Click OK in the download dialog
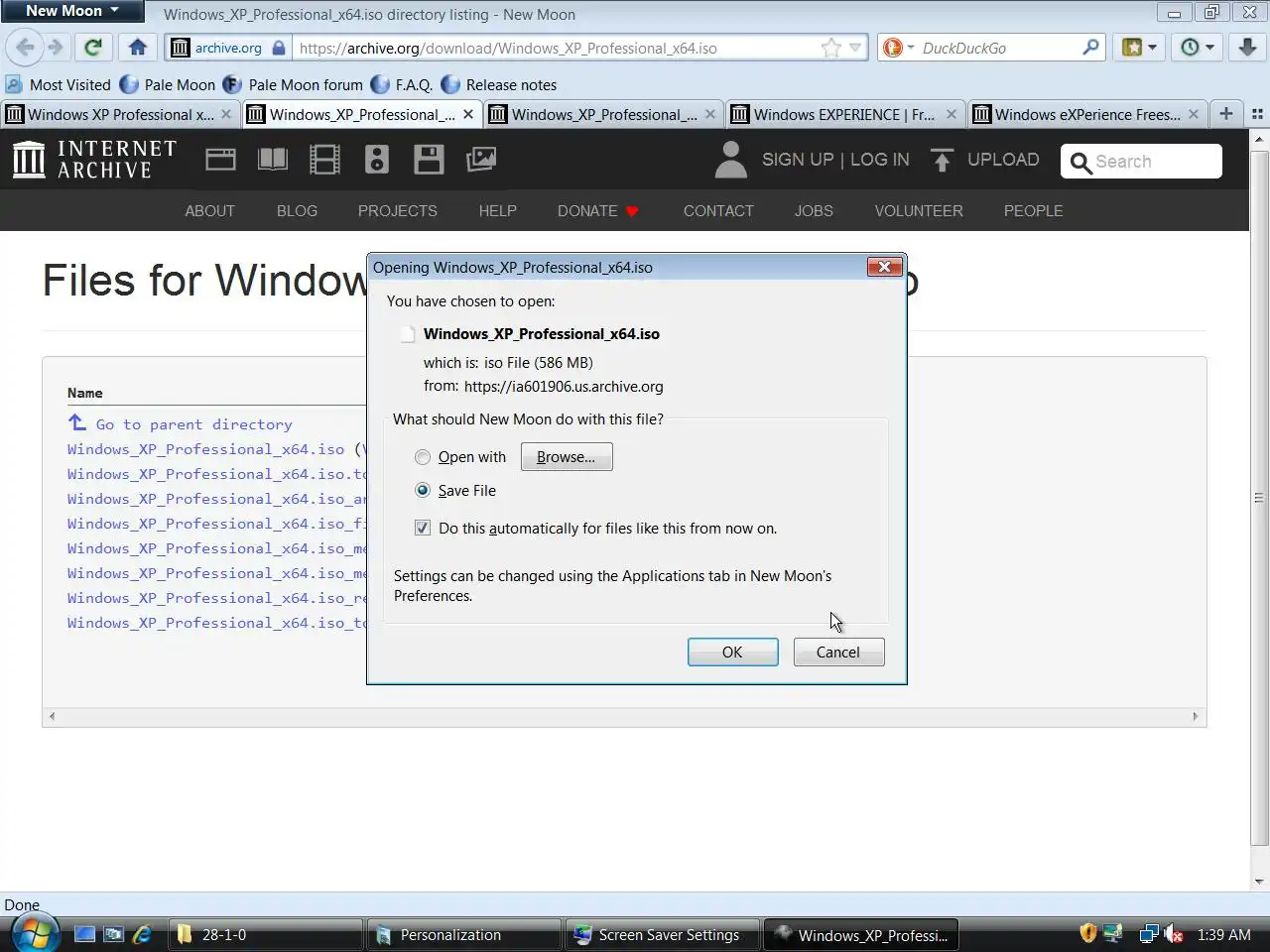Viewport: 1270px width, 952px height. pos(732,653)
